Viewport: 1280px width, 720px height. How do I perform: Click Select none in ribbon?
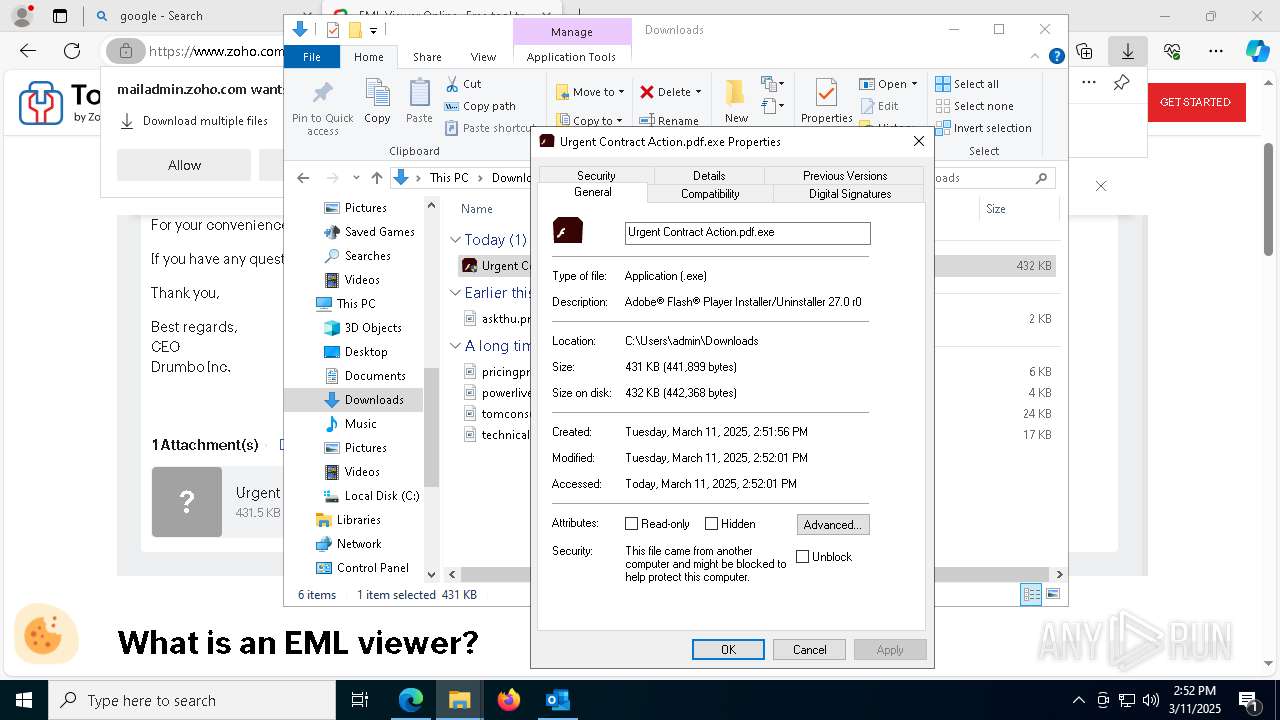[974, 106]
